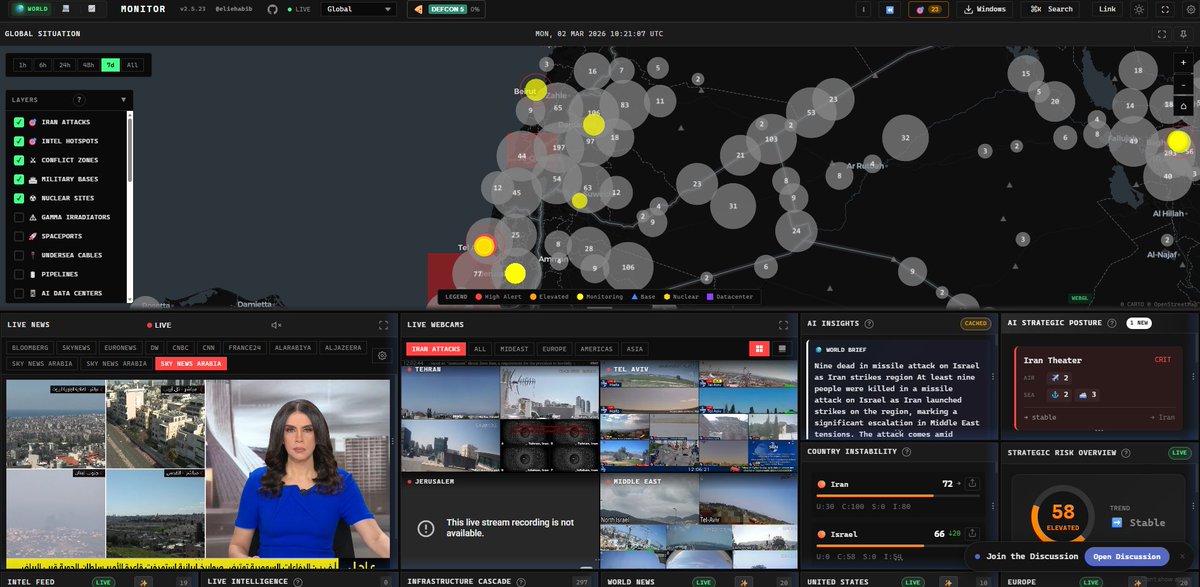Switch Live Webcams to grid view
This screenshot has height=587, width=1200.
tap(760, 348)
